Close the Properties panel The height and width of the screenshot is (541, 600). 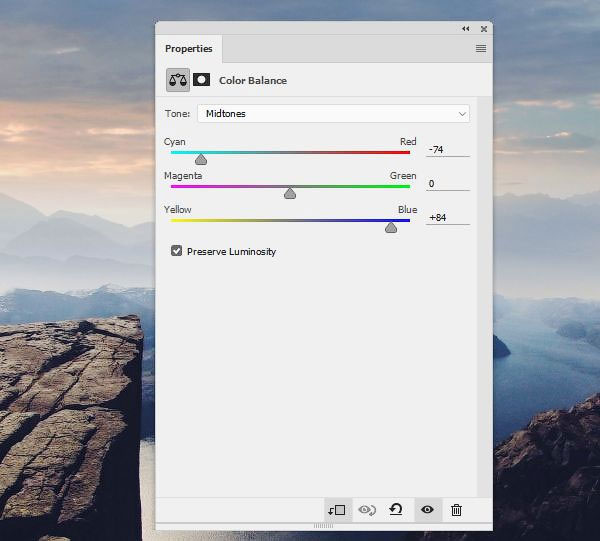click(x=484, y=29)
